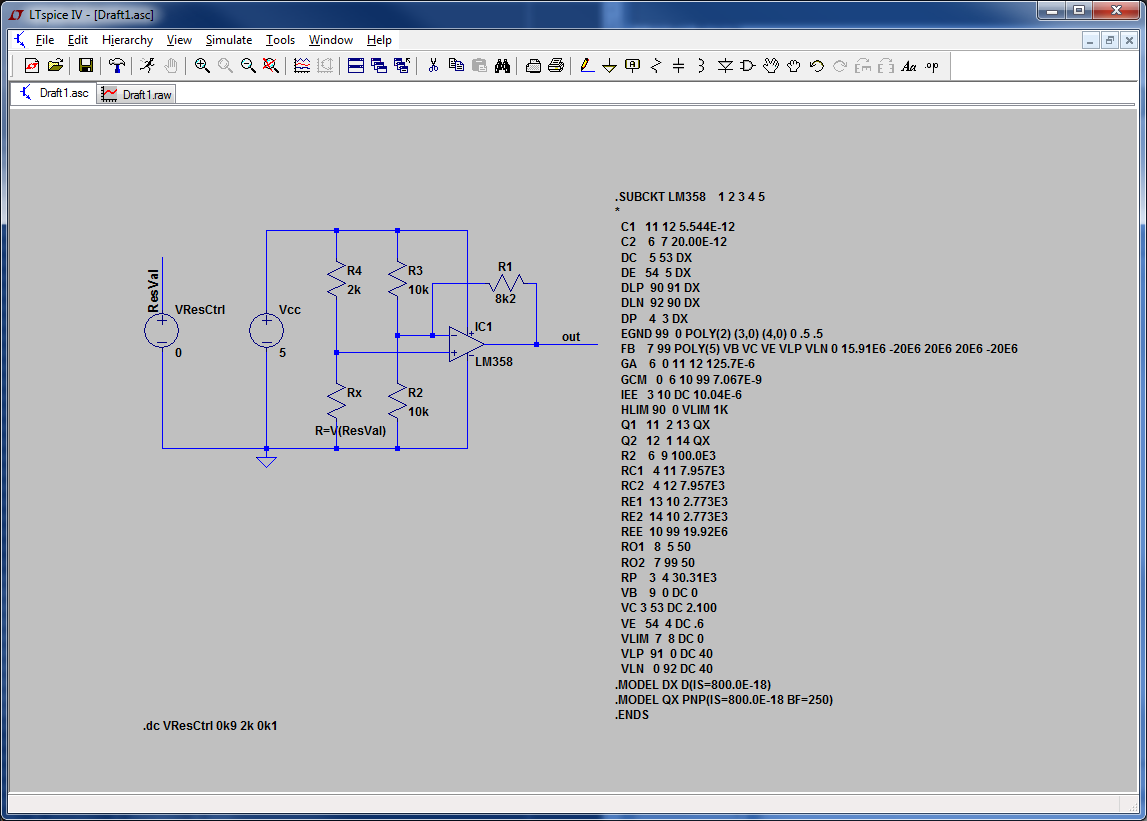This screenshot has width=1147, height=821.
Task: Switch to the Draft1.raw tab
Action: click(x=137, y=94)
